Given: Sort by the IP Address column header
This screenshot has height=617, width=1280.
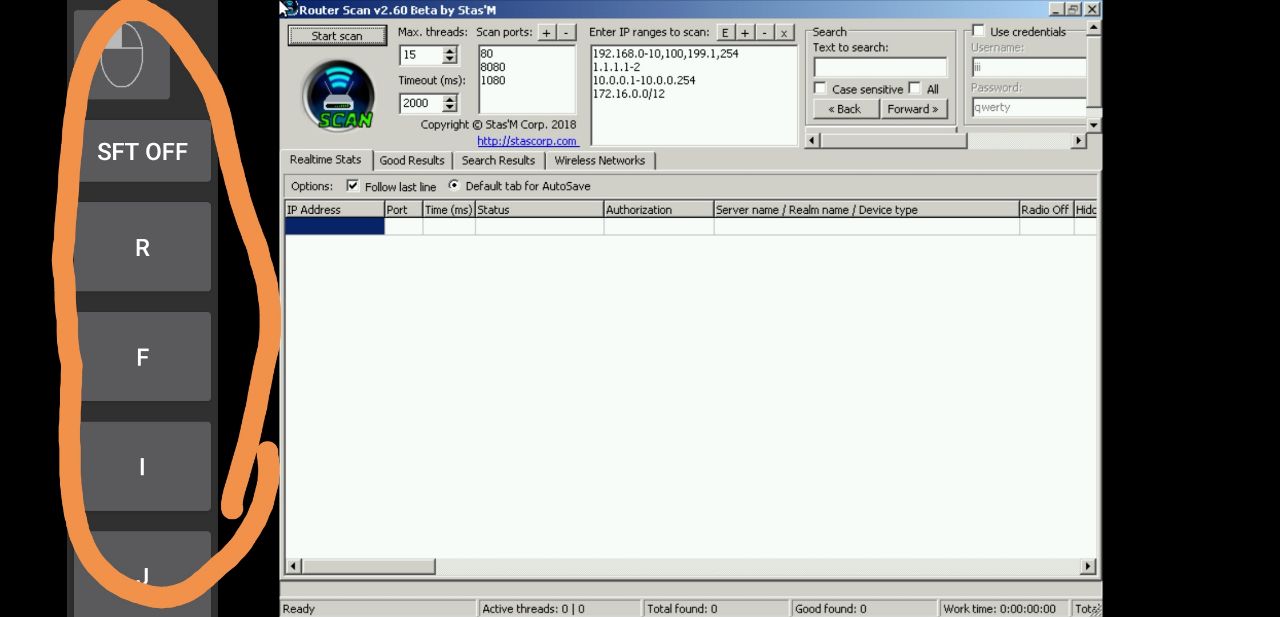Looking at the screenshot, I should pyautogui.click(x=334, y=210).
